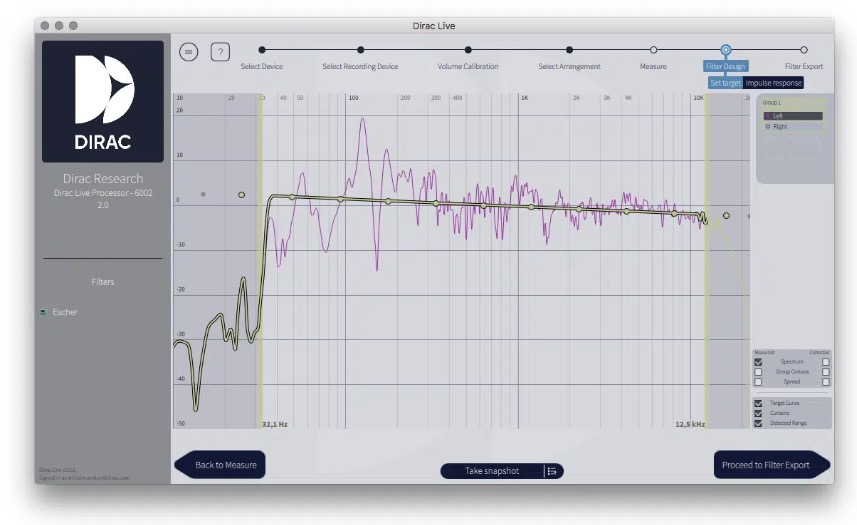This screenshot has height=525, width=857.
Task: Go to the Select Recording Device step
Action: point(360,66)
